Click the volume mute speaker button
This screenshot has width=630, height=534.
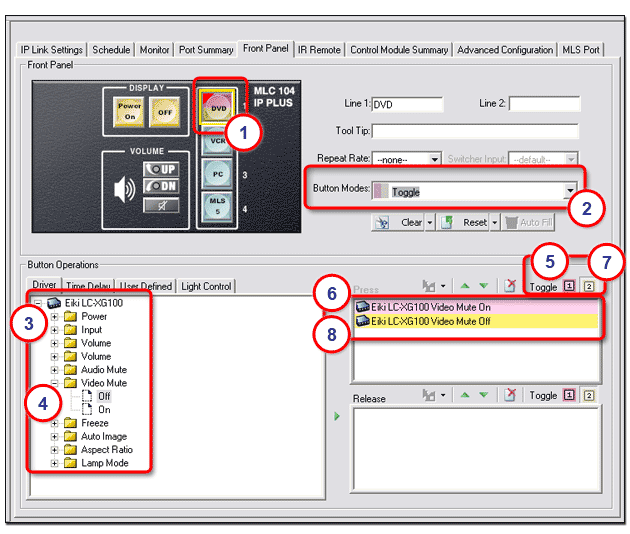(x=162, y=205)
